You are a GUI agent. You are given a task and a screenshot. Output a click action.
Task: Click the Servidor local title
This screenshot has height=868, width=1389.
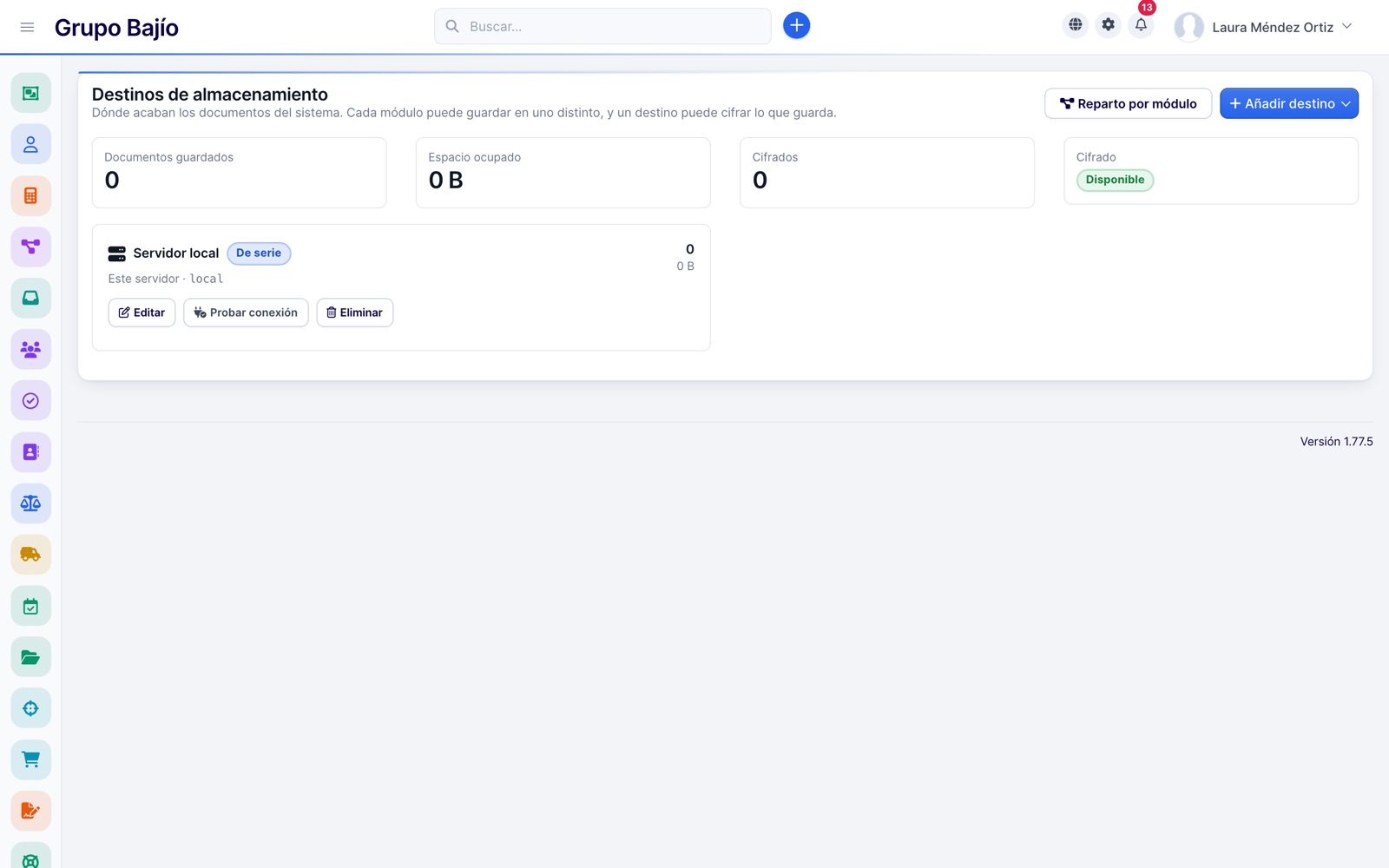[175, 253]
